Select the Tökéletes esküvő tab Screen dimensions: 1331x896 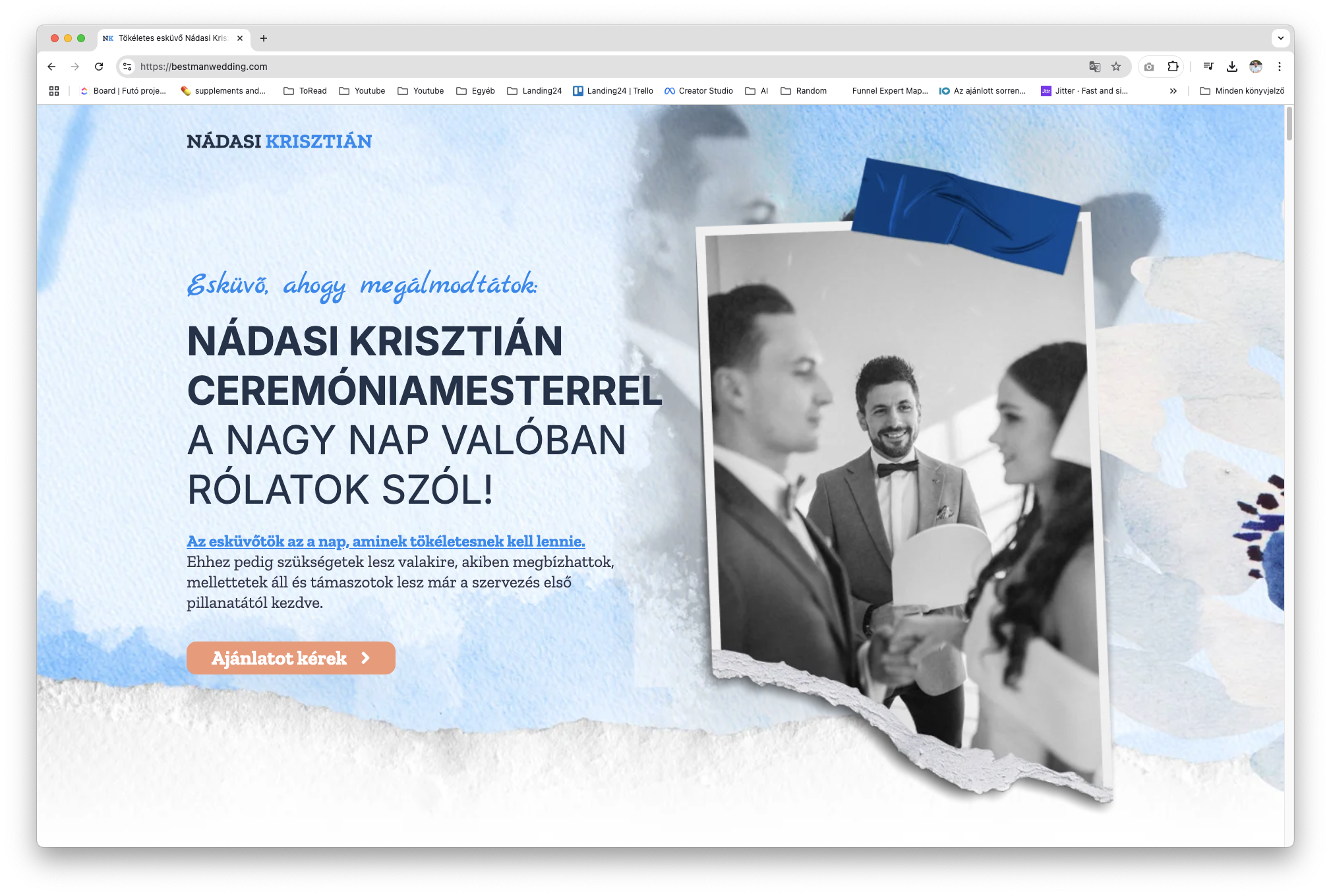[x=171, y=38]
